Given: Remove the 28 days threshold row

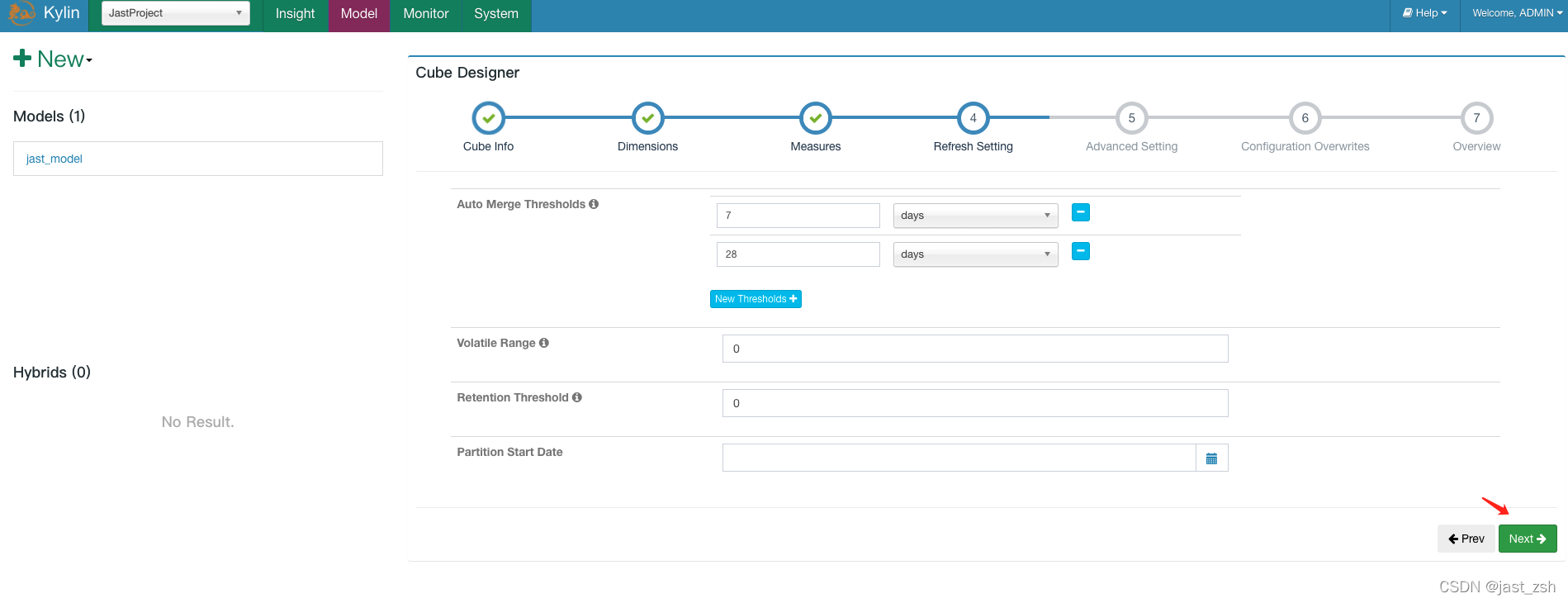Looking at the screenshot, I should [1081, 251].
